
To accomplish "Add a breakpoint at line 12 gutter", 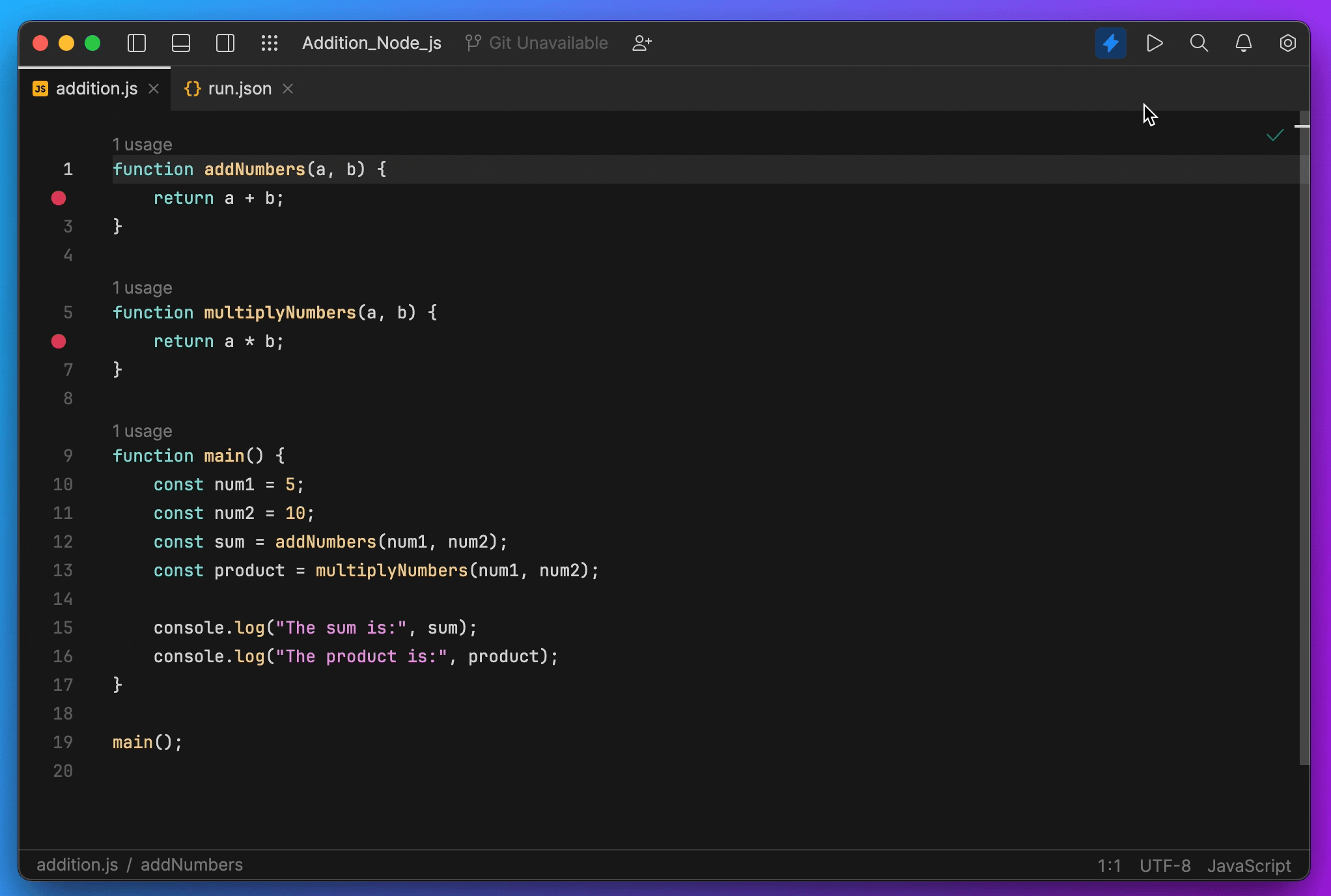I will coord(63,542).
